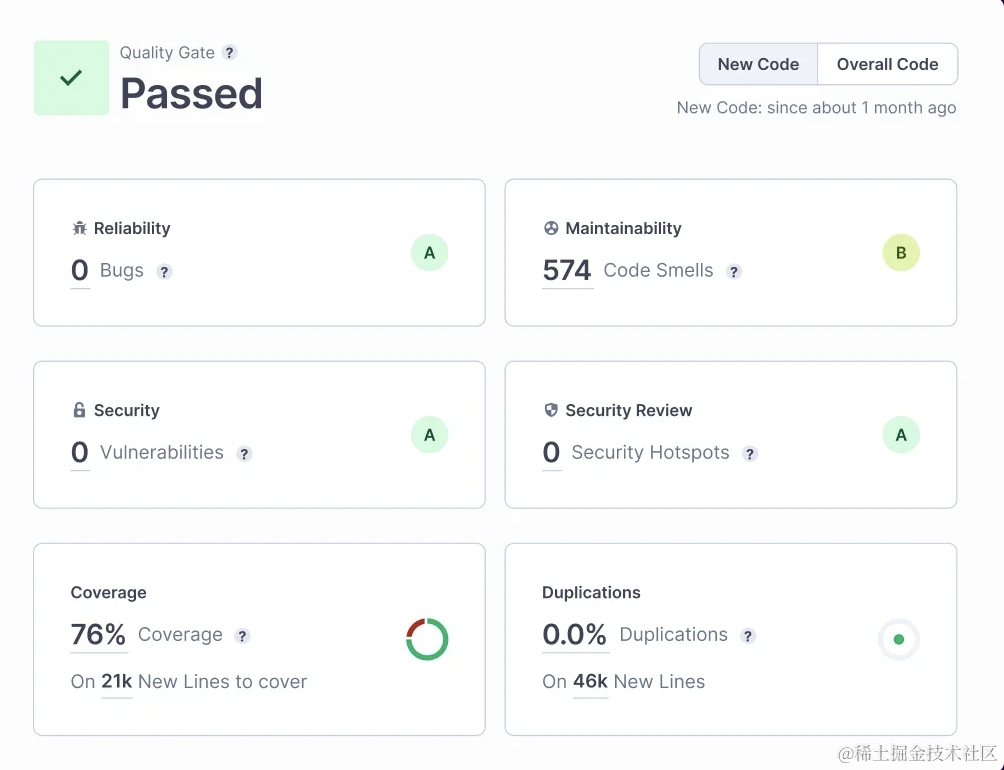
Task: Click the help icon next to Vulnerabilities
Action: click(x=244, y=453)
